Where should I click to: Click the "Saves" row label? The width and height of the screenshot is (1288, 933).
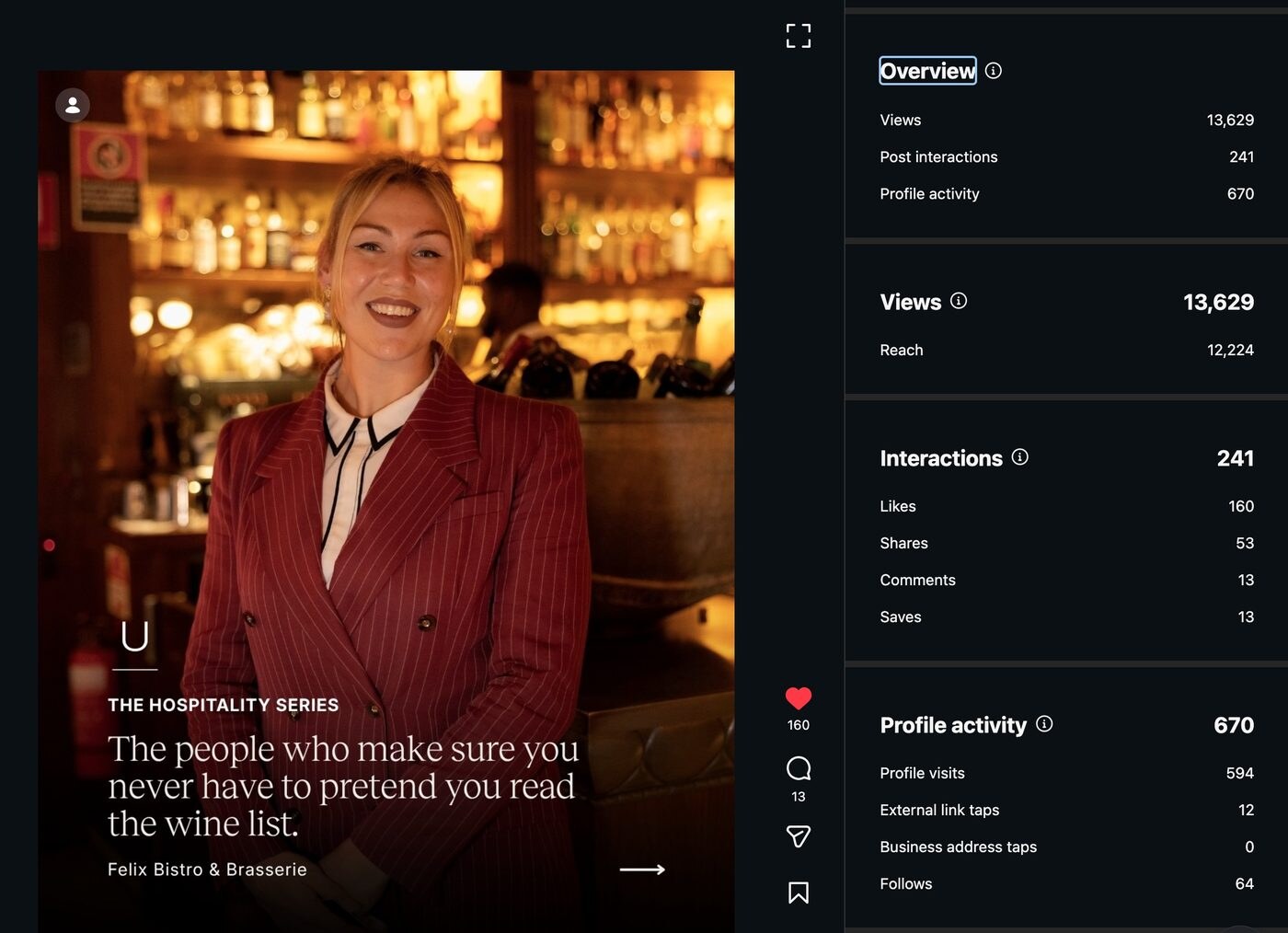[901, 616]
